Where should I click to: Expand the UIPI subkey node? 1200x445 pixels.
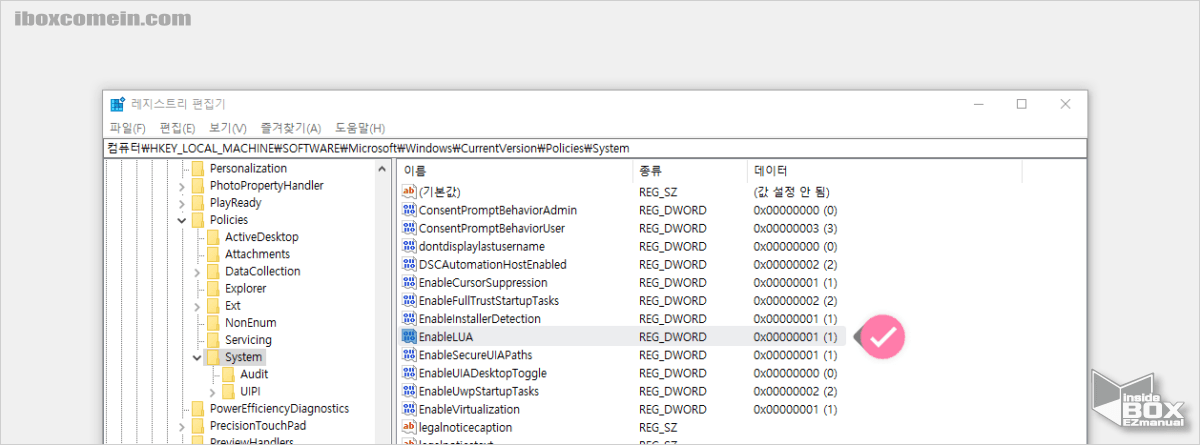pyautogui.click(x=212, y=392)
